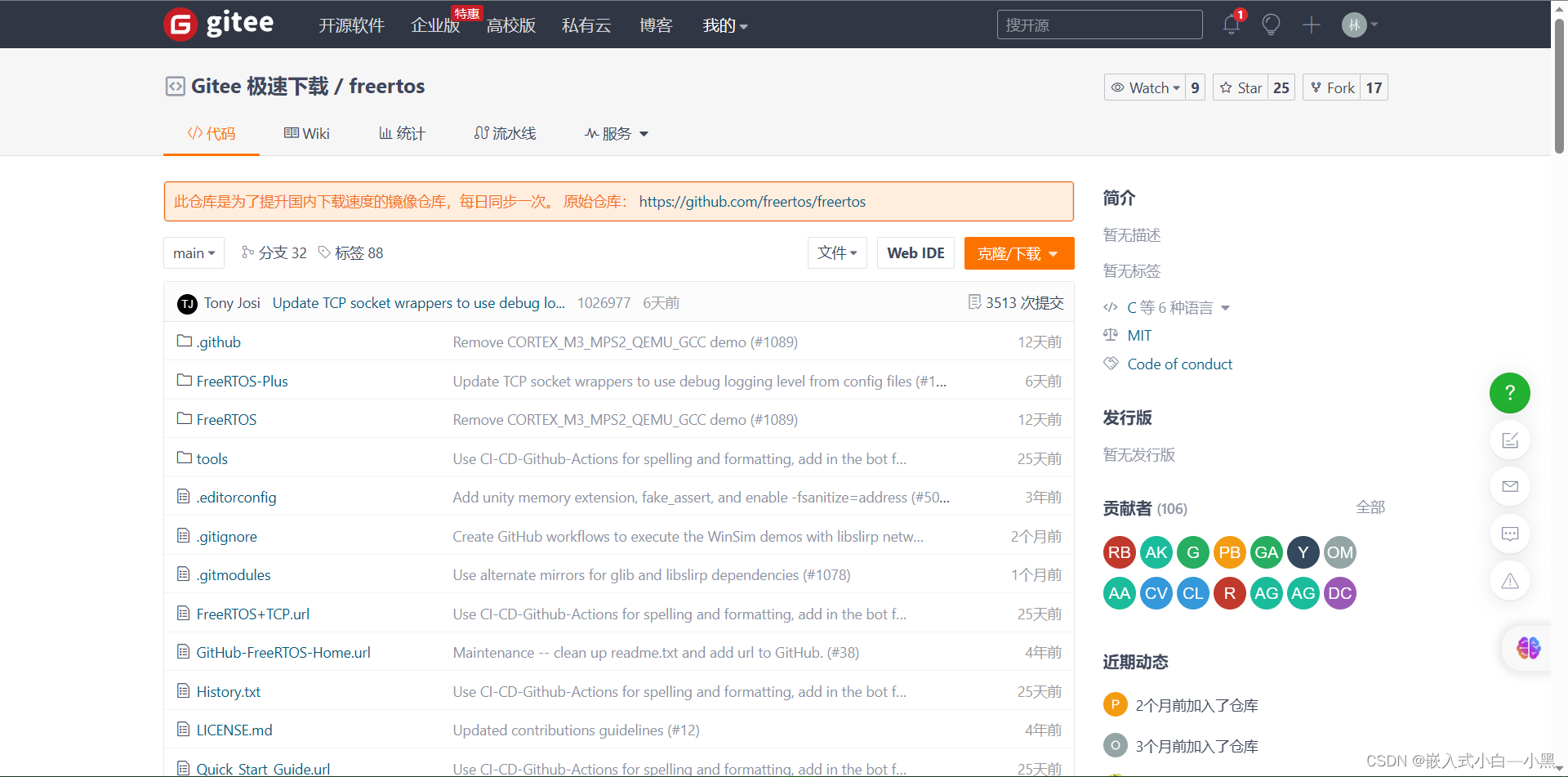Switch to the Wiki tab

(306, 133)
